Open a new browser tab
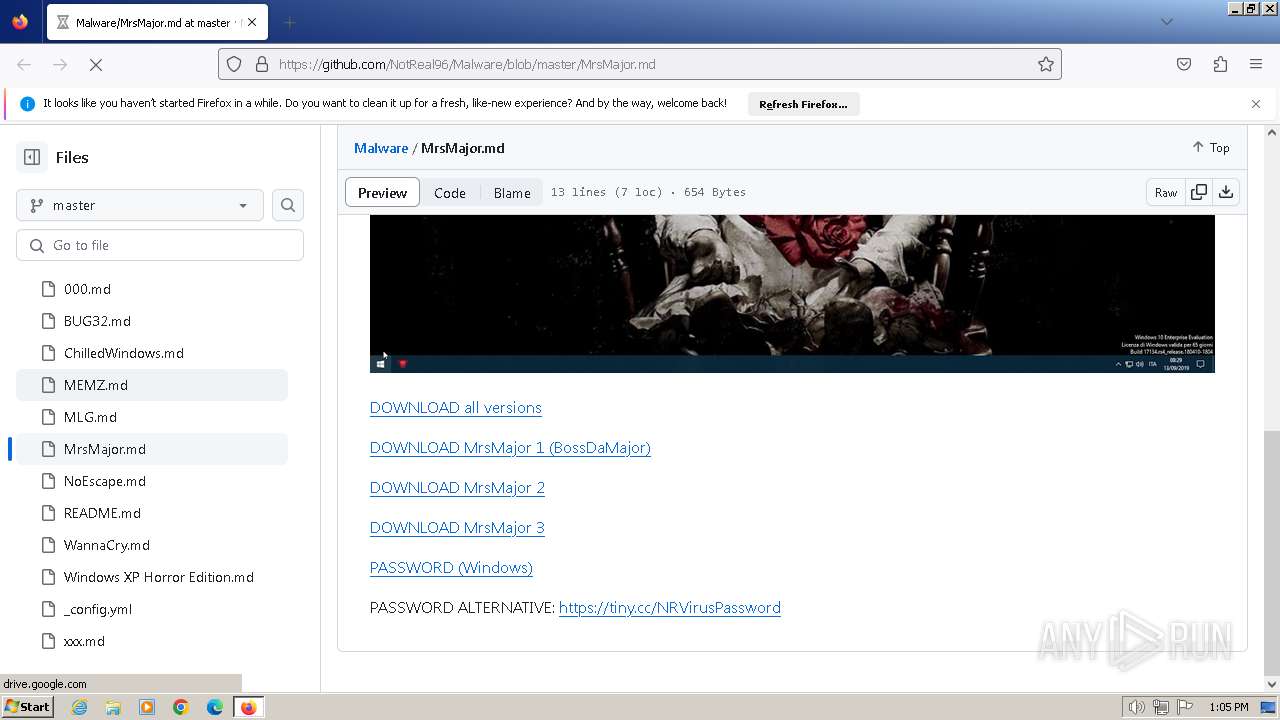This screenshot has width=1280, height=720. click(289, 22)
